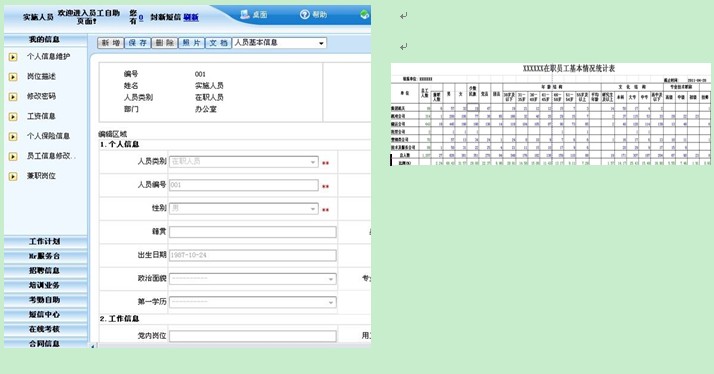Click the 桌面 desktop icon in header

(x=245, y=15)
